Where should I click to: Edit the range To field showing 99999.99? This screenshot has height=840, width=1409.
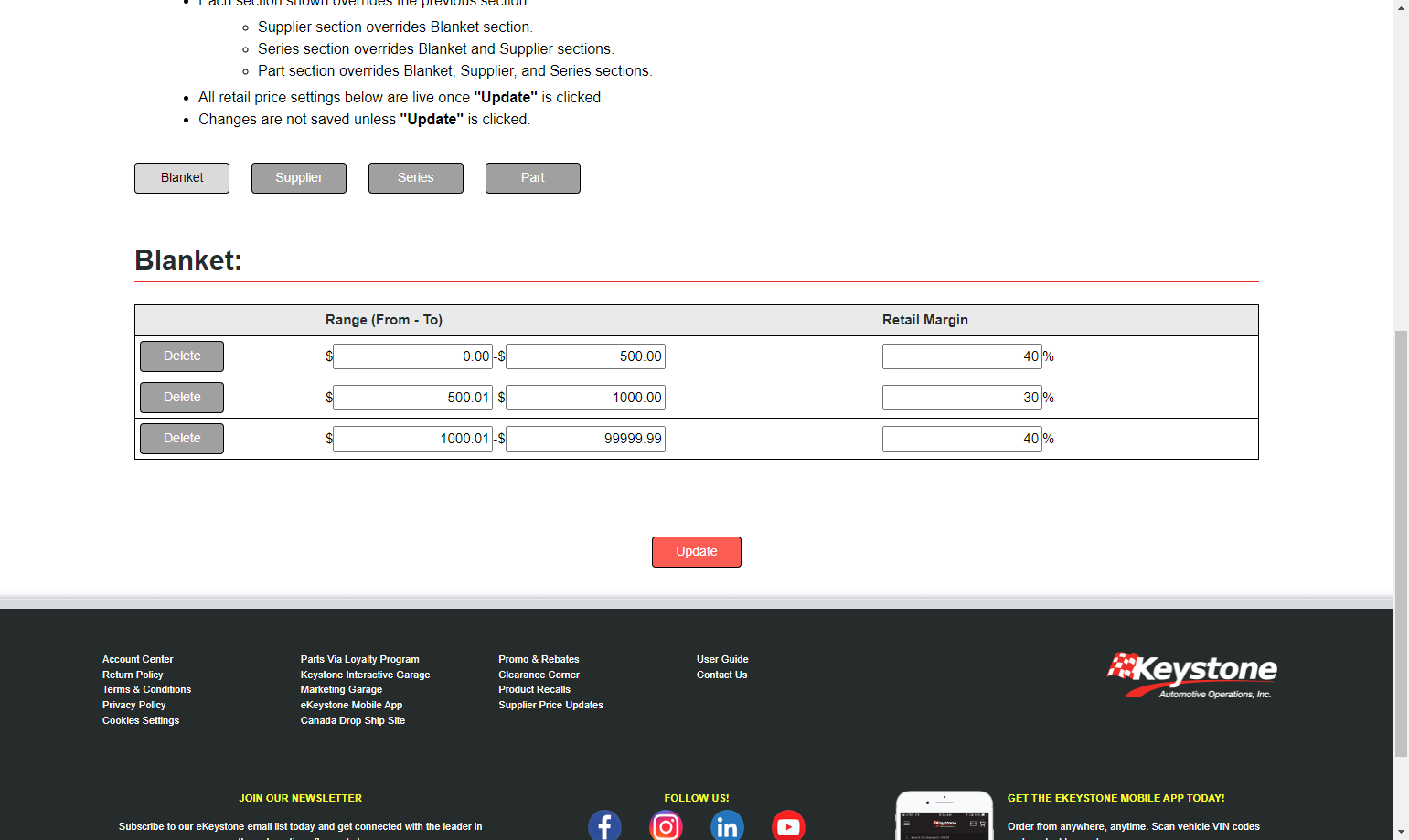click(x=585, y=439)
